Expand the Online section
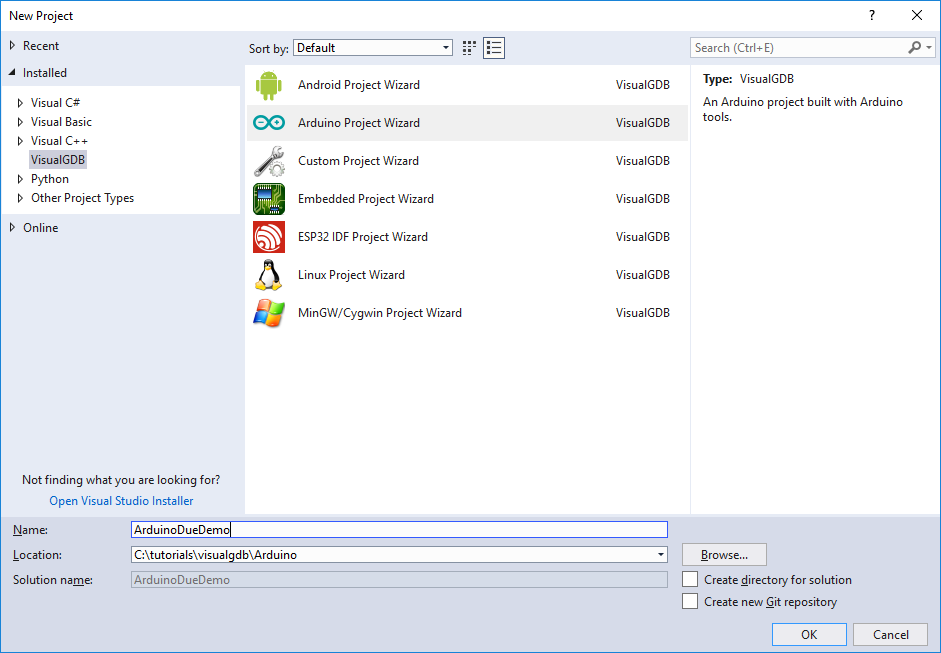 [x=12, y=227]
